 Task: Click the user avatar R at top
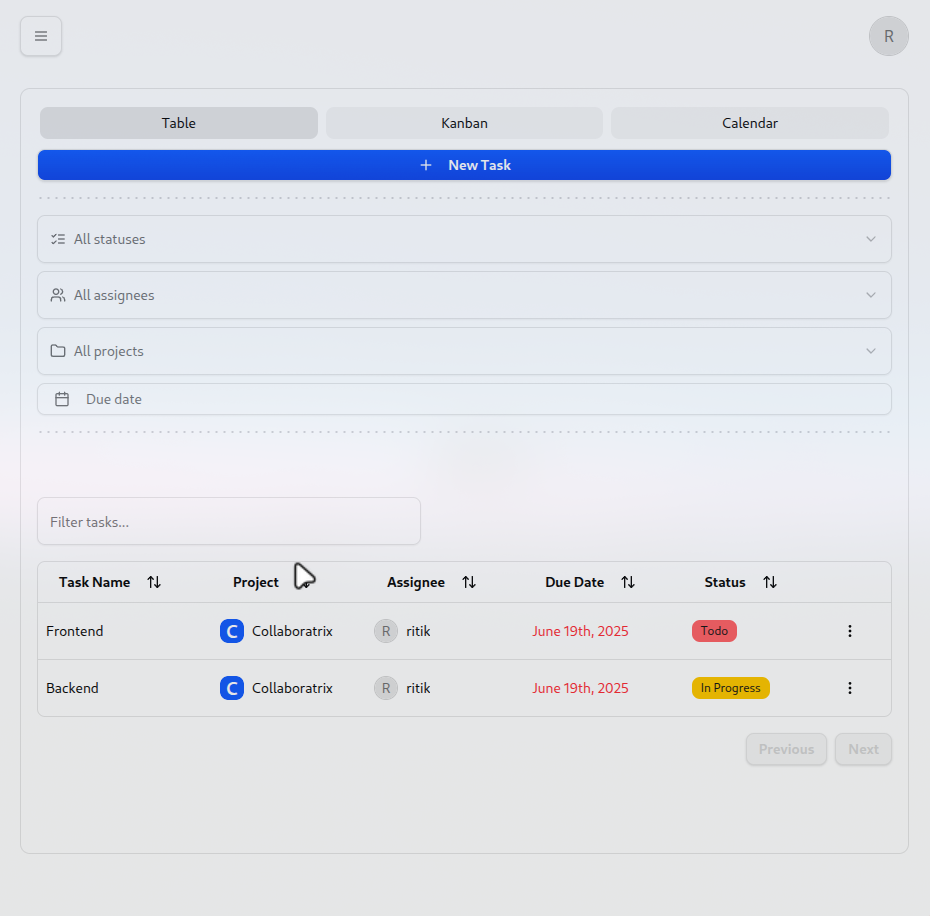[888, 36]
